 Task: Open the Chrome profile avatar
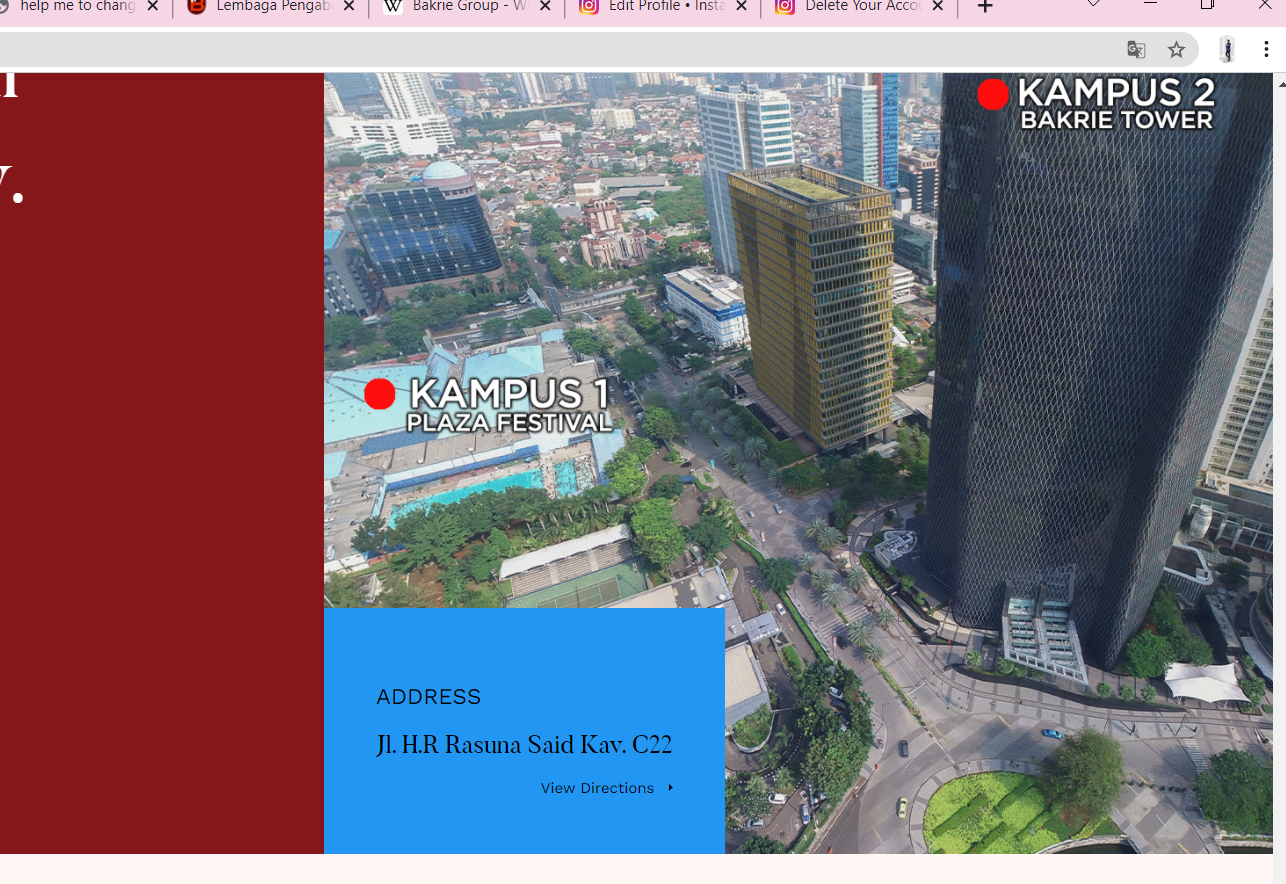1227,50
